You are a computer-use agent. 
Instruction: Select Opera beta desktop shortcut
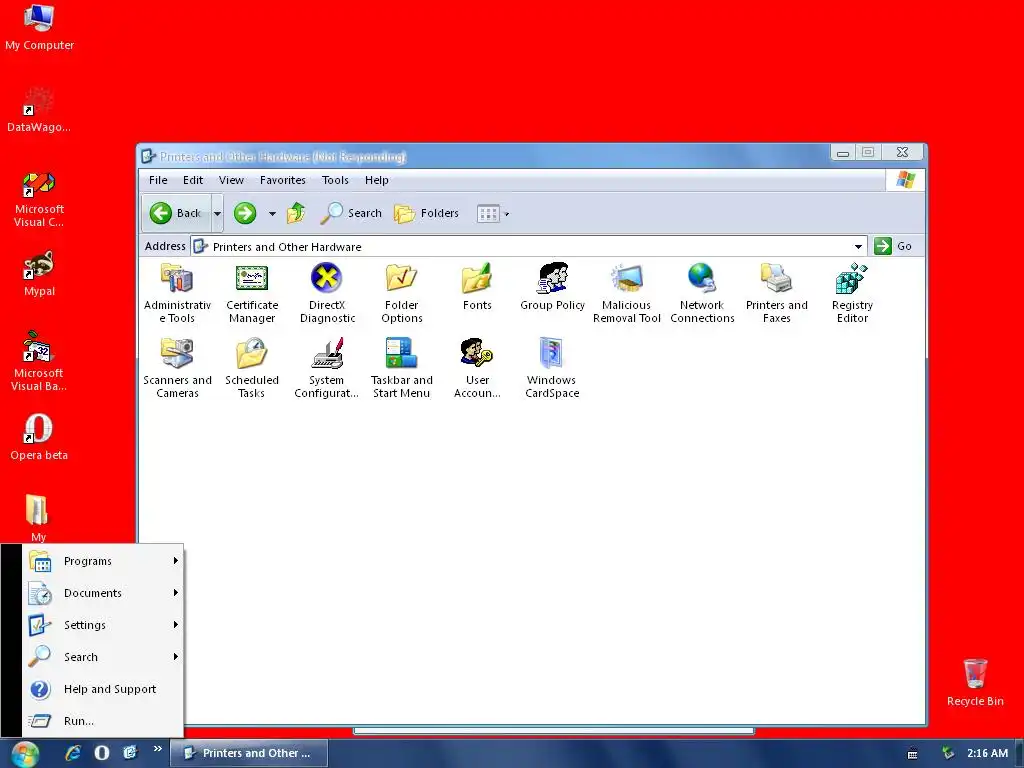pyautogui.click(x=39, y=438)
